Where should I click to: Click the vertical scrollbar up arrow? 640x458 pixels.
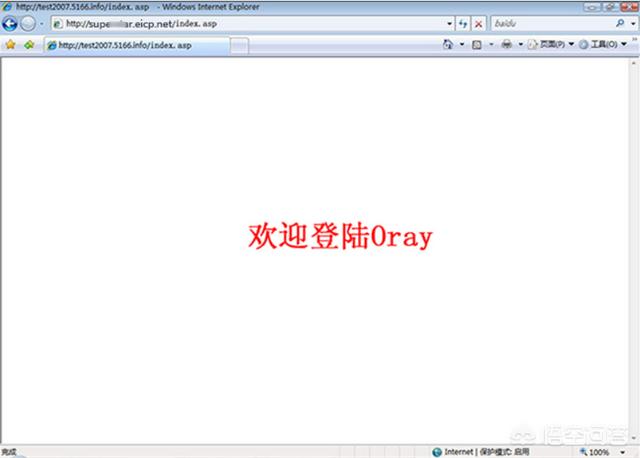pyautogui.click(x=634, y=63)
